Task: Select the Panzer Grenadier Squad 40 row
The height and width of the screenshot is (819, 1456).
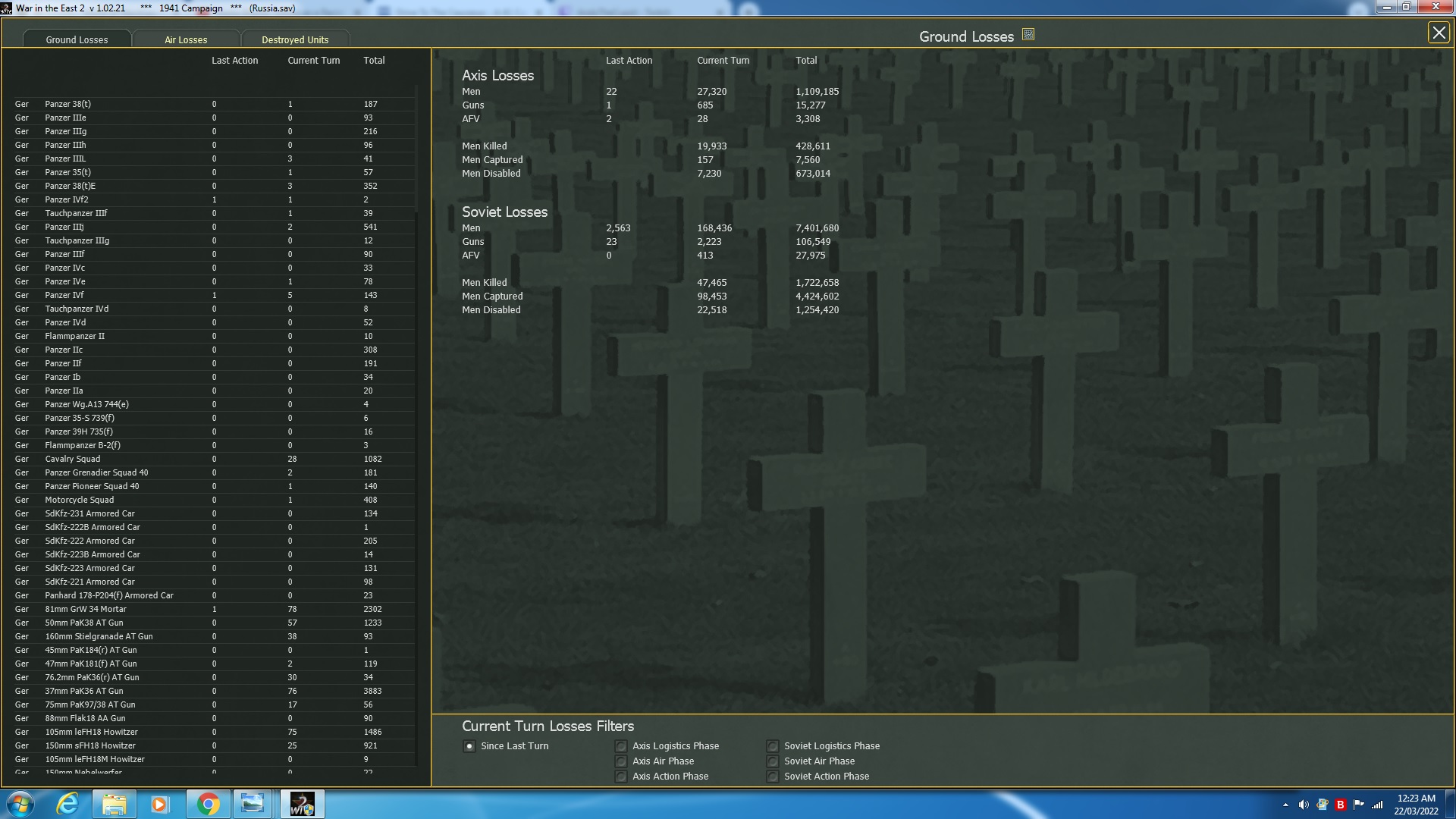Action: pyautogui.click(x=214, y=473)
